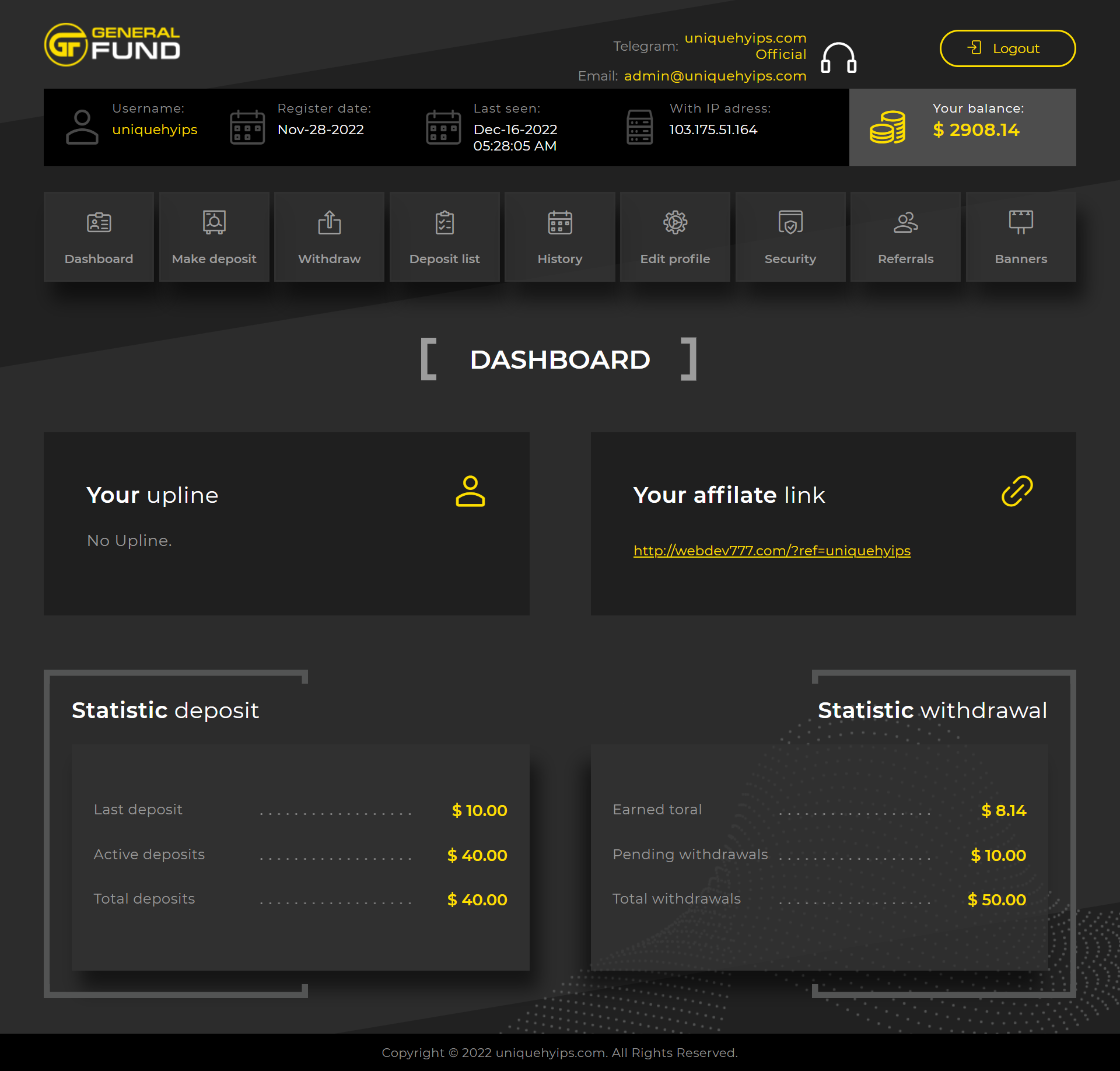Go to the Withdraw menu tile
Image resolution: width=1120 pixels, height=1071 pixels.
329,237
